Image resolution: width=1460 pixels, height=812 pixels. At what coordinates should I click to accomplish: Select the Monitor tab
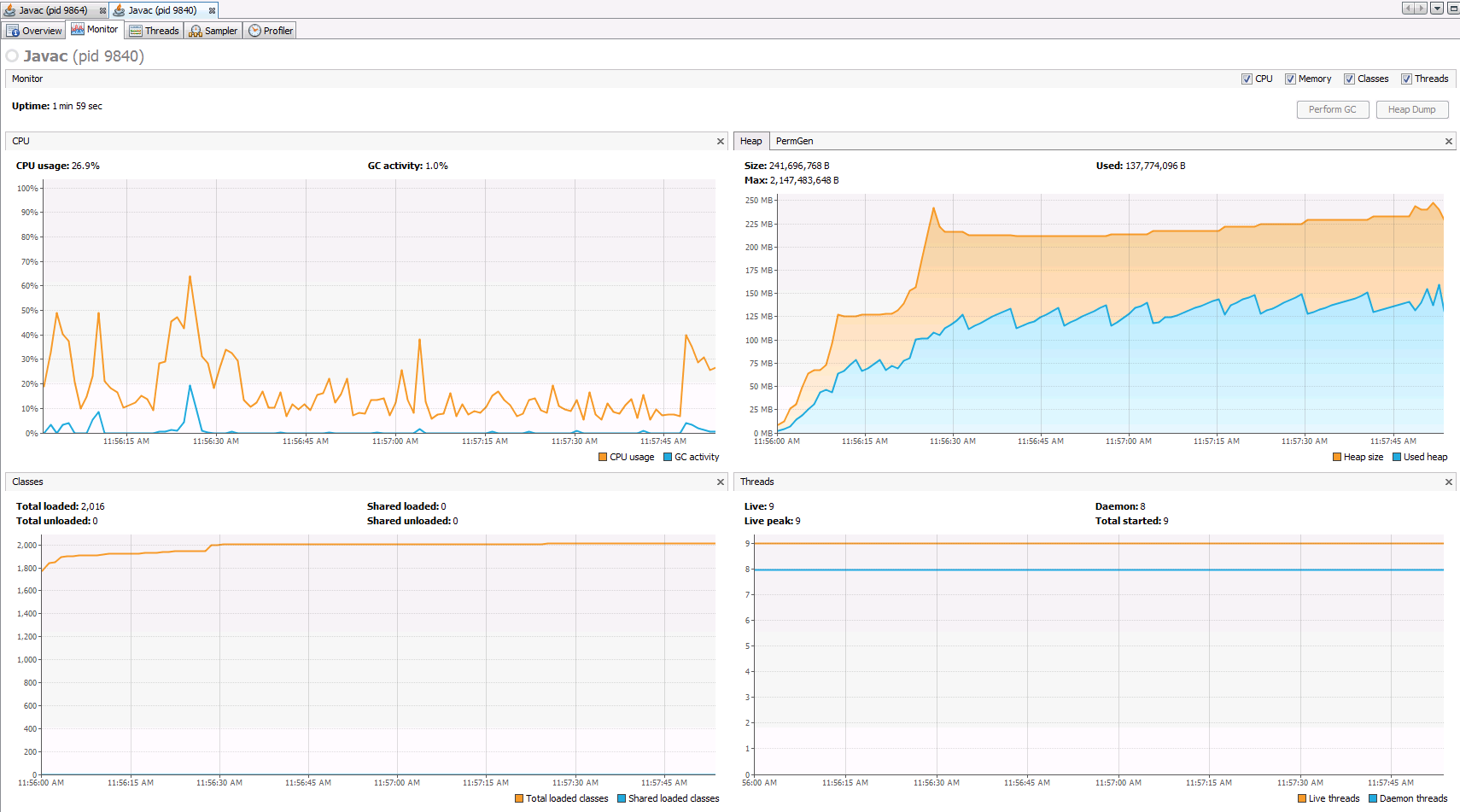[95, 30]
